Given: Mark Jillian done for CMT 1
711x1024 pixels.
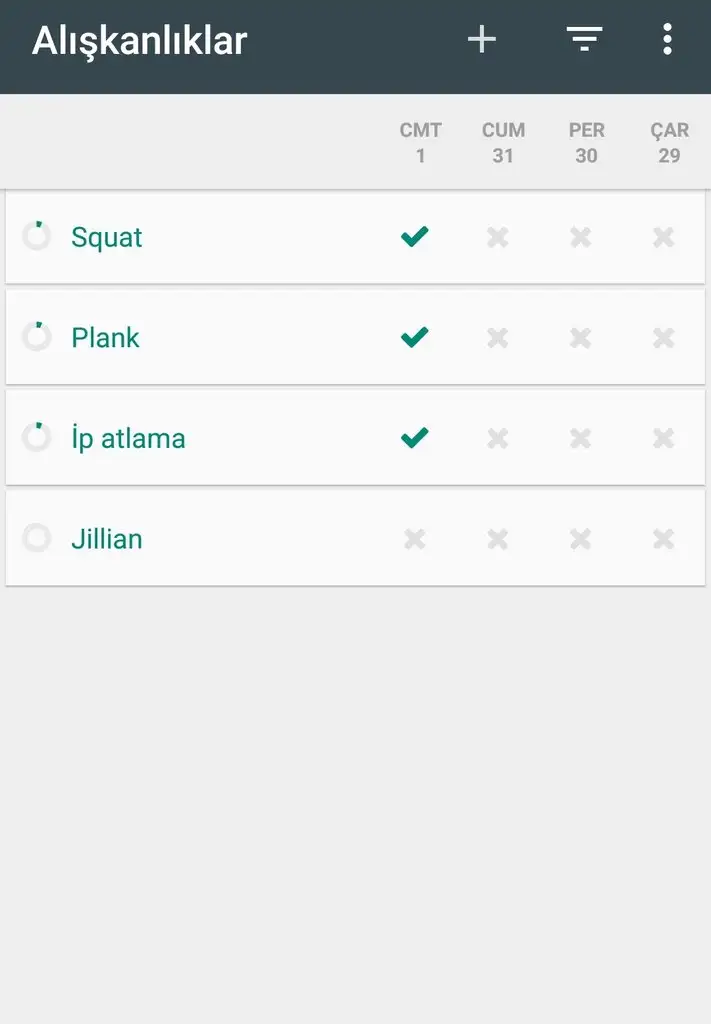Looking at the screenshot, I should click(415, 539).
